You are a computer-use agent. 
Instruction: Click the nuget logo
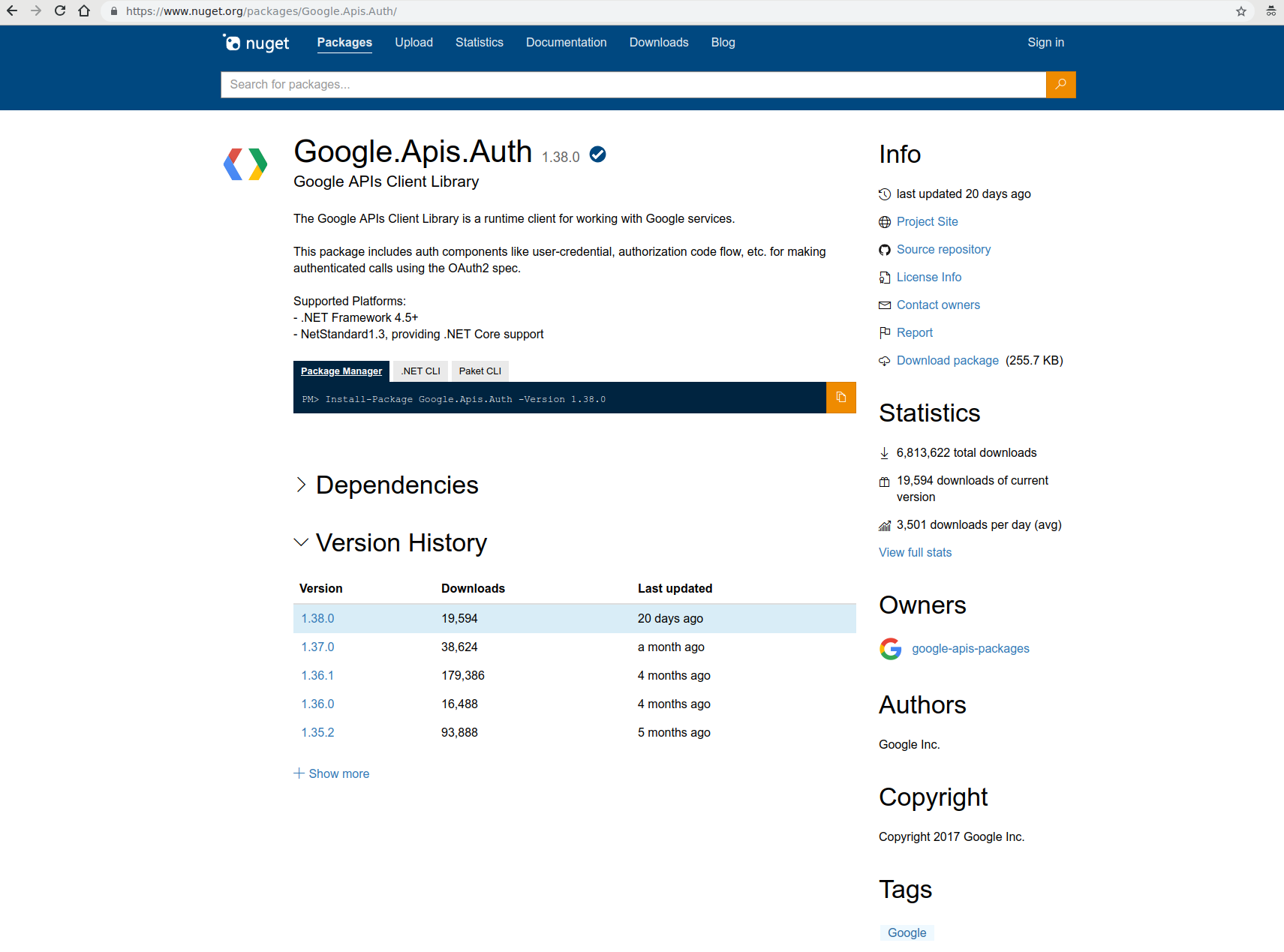point(255,42)
